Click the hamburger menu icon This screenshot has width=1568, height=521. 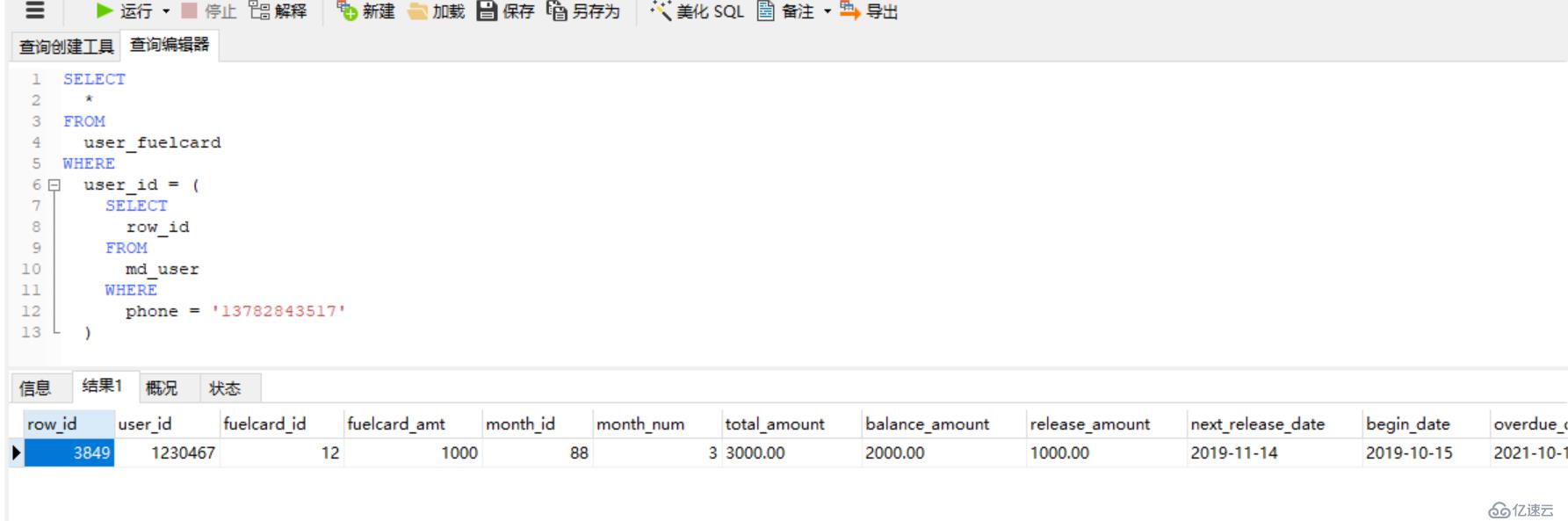(34, 11)
